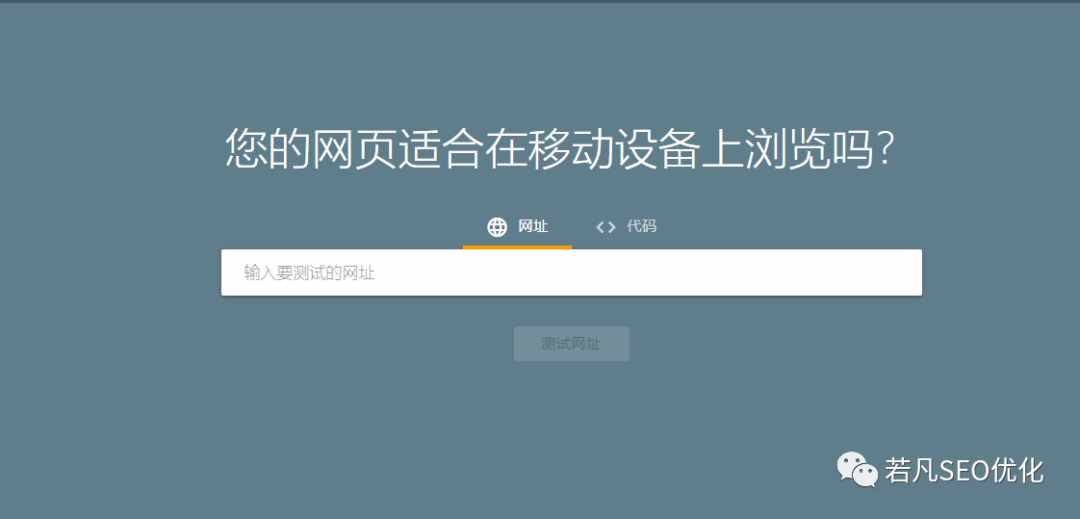This screenshot has height=519, width=1080.
Task: Click the heading 您的网页适合在移动设备上浏览吗
Action: 560,148
